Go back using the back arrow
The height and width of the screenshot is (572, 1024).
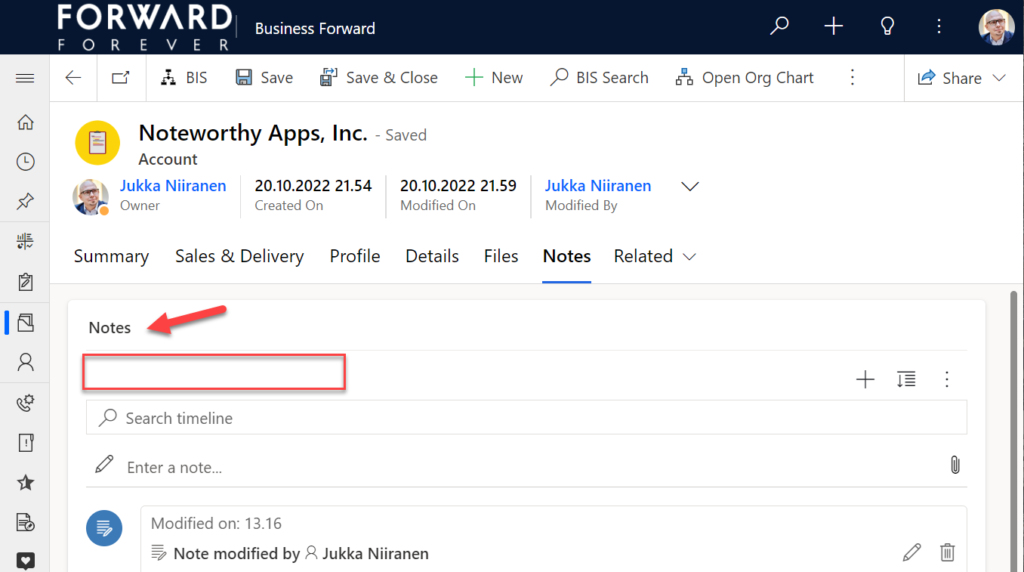point(73,78)
